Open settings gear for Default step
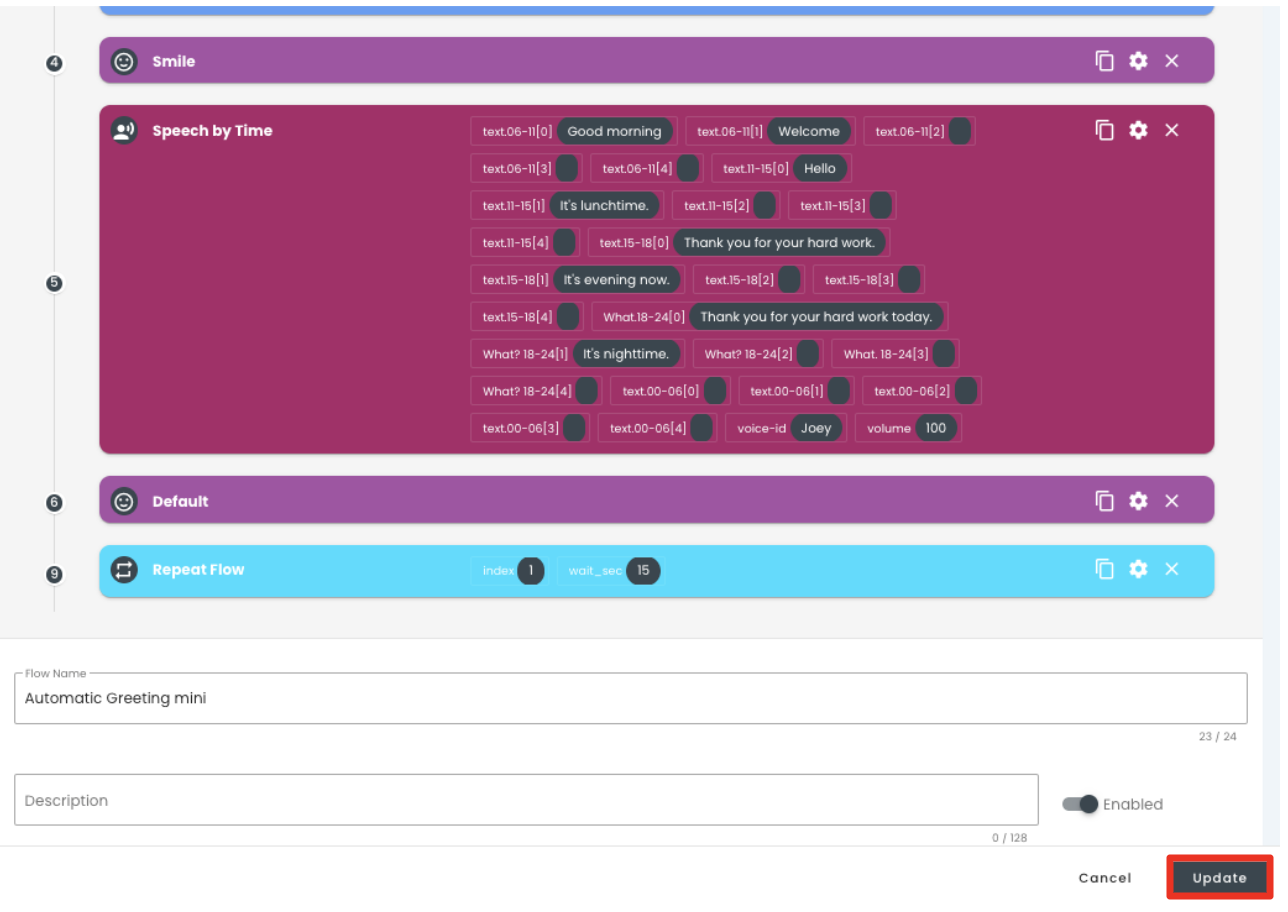This screenshot has height=912, width=1288. pyautogui.click(x=1138, y=501)
